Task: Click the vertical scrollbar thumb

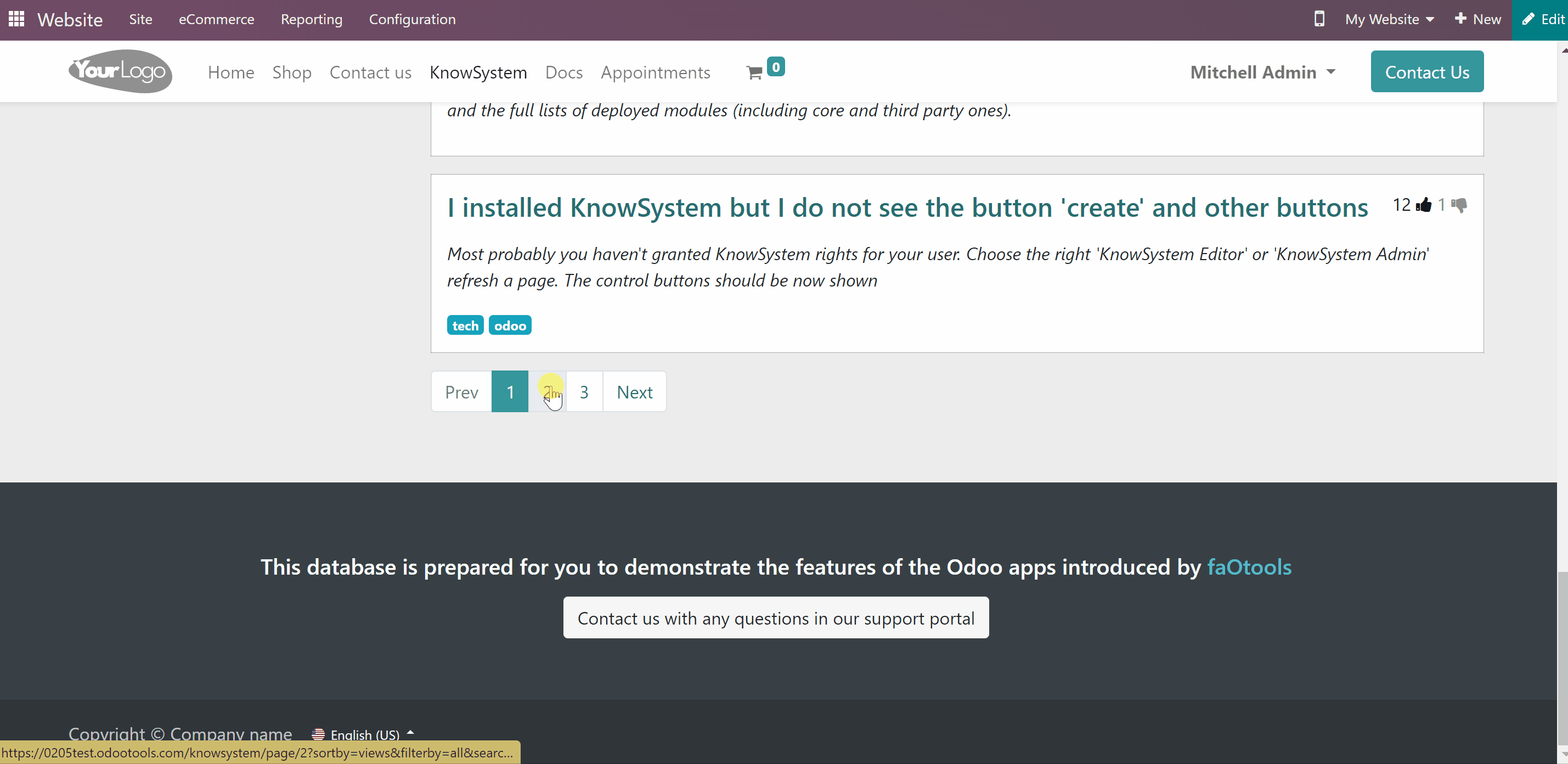Action: pos(1563,658)
